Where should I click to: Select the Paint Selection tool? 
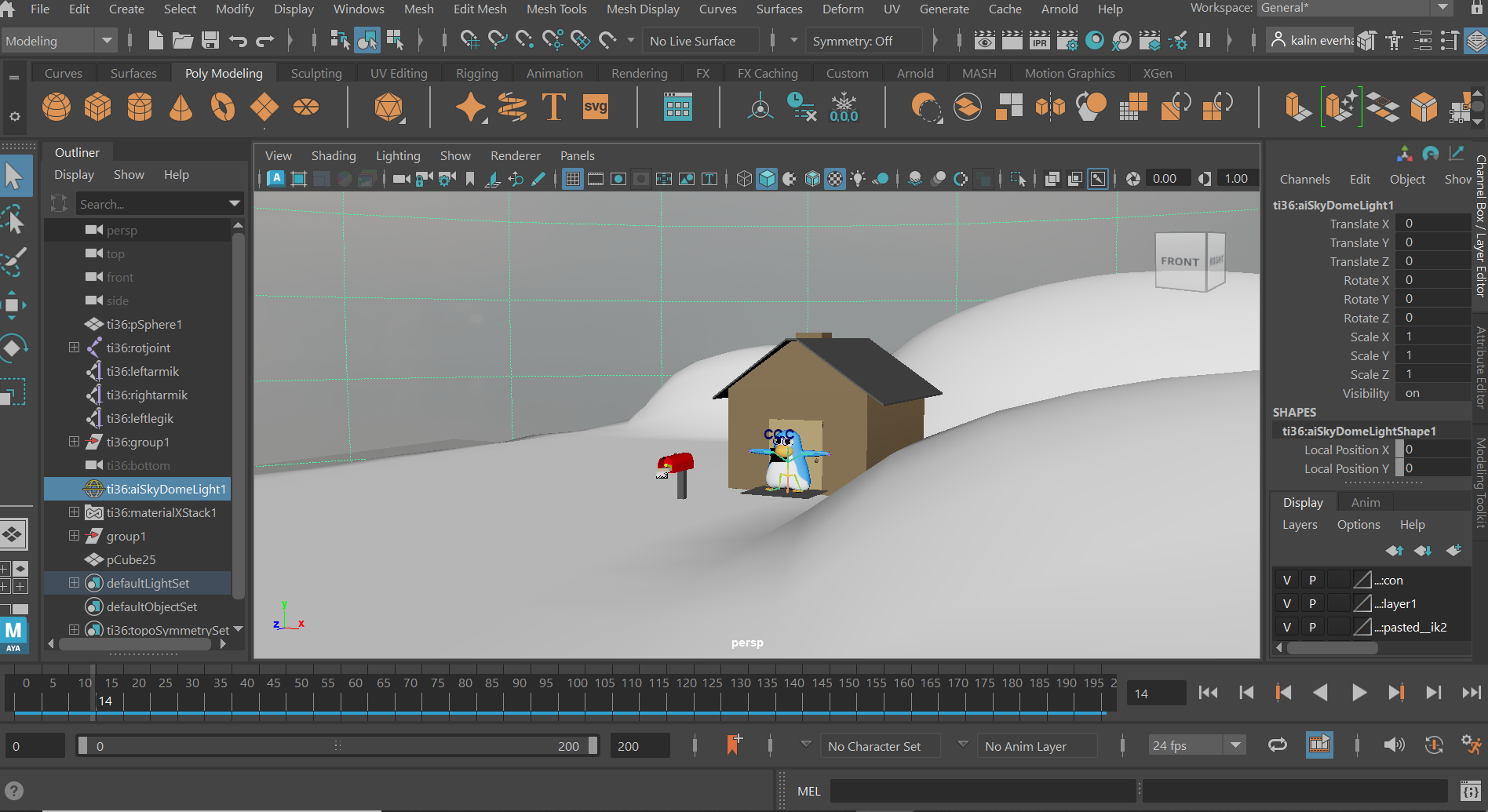click(14, 262)
